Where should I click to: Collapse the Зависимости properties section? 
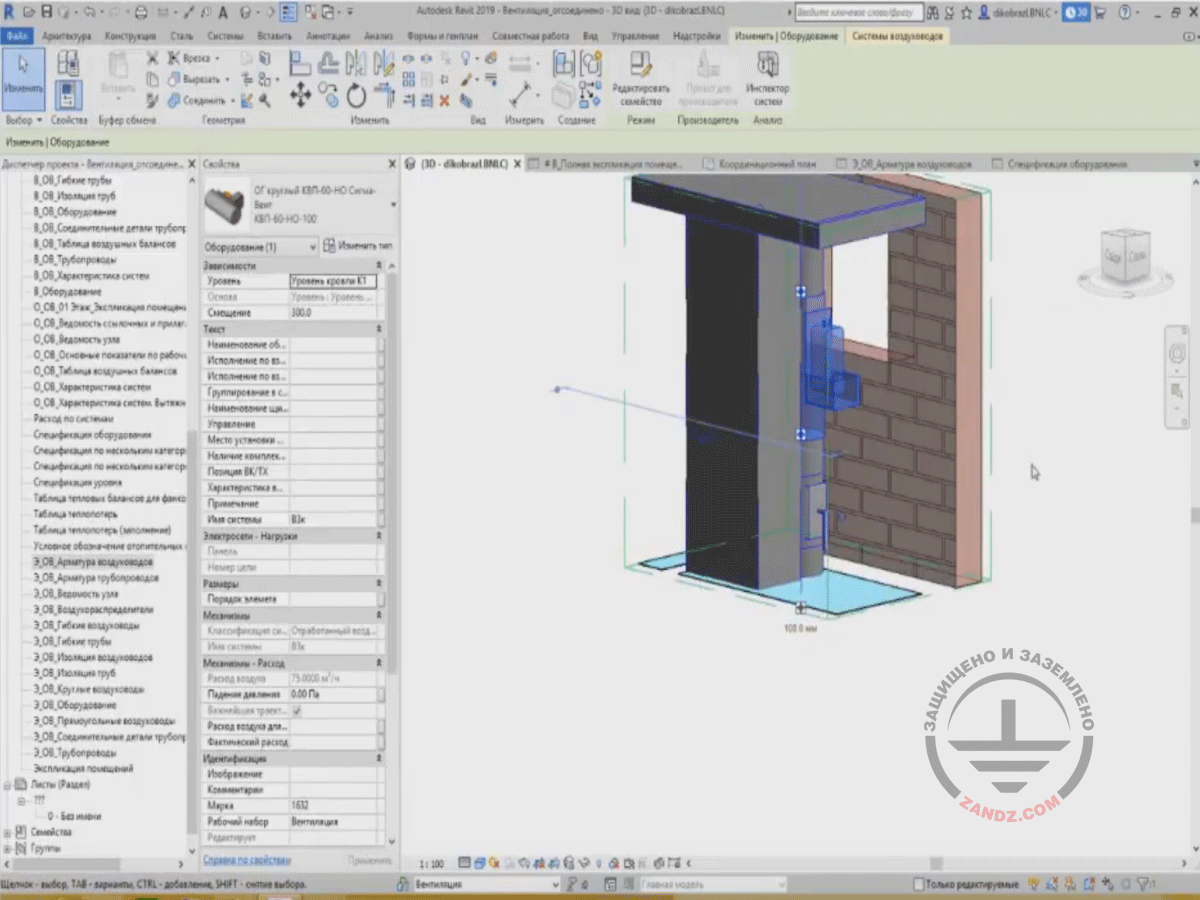(x=378, y=266)
